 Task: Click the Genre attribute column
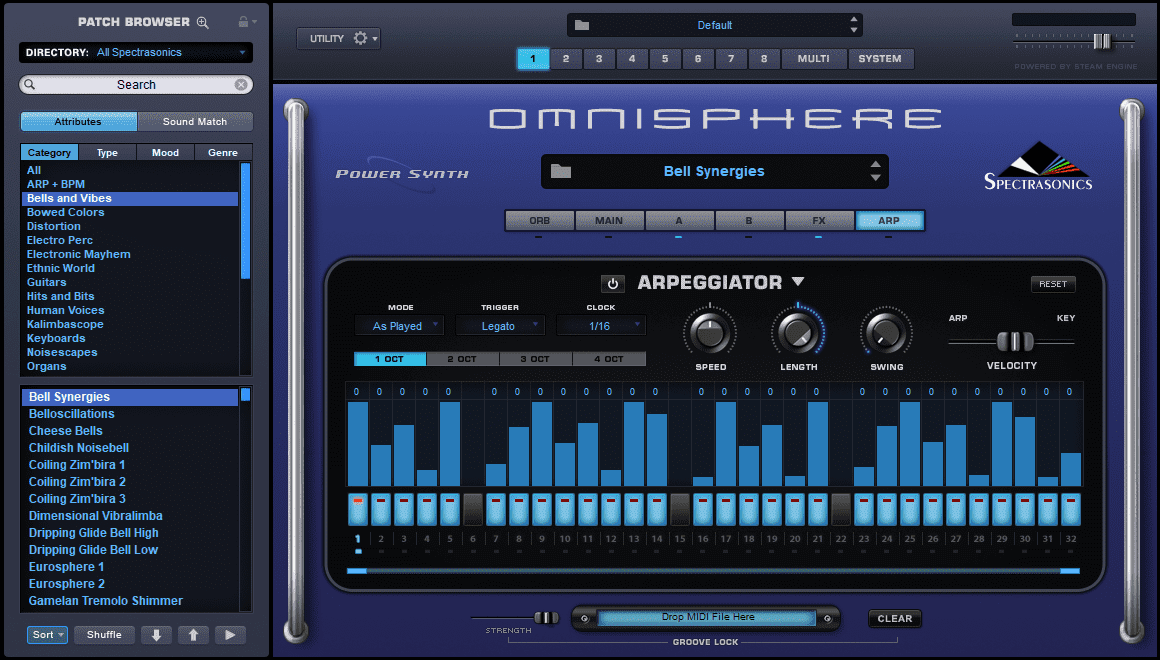tap(223, 152)
